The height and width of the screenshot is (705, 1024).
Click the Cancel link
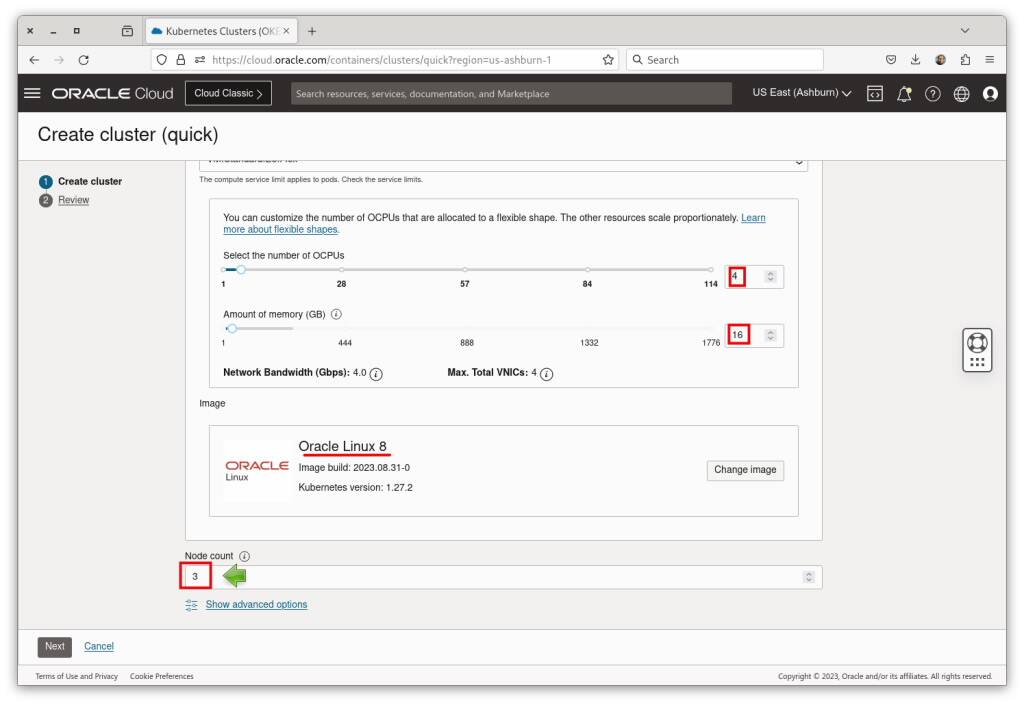tap(99, 646)
